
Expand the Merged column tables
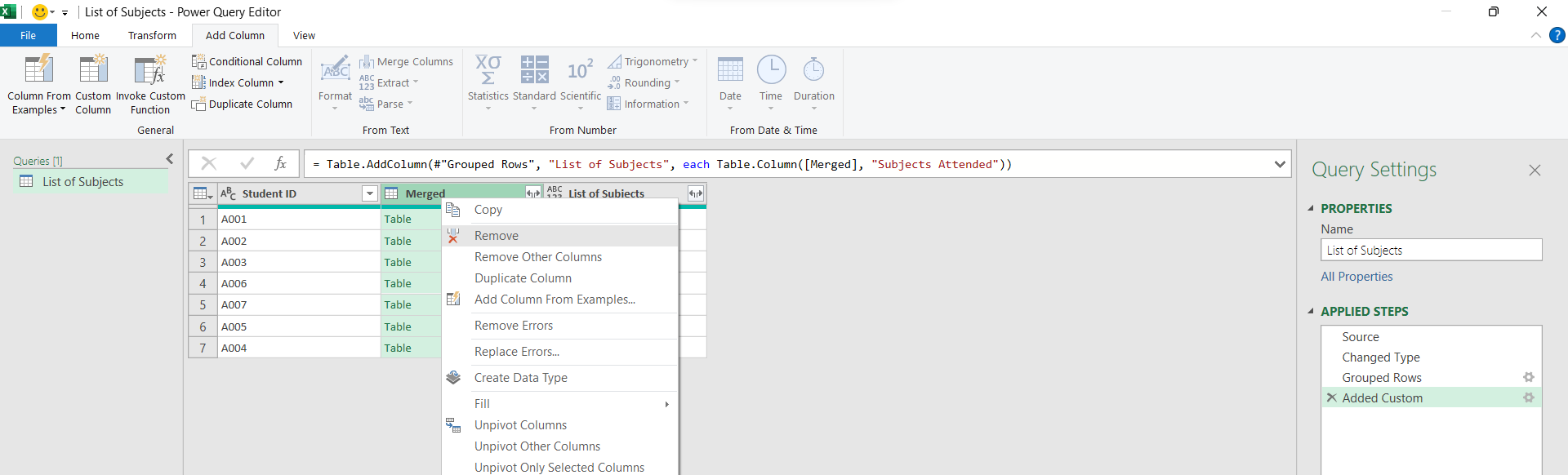pos(533,193)
